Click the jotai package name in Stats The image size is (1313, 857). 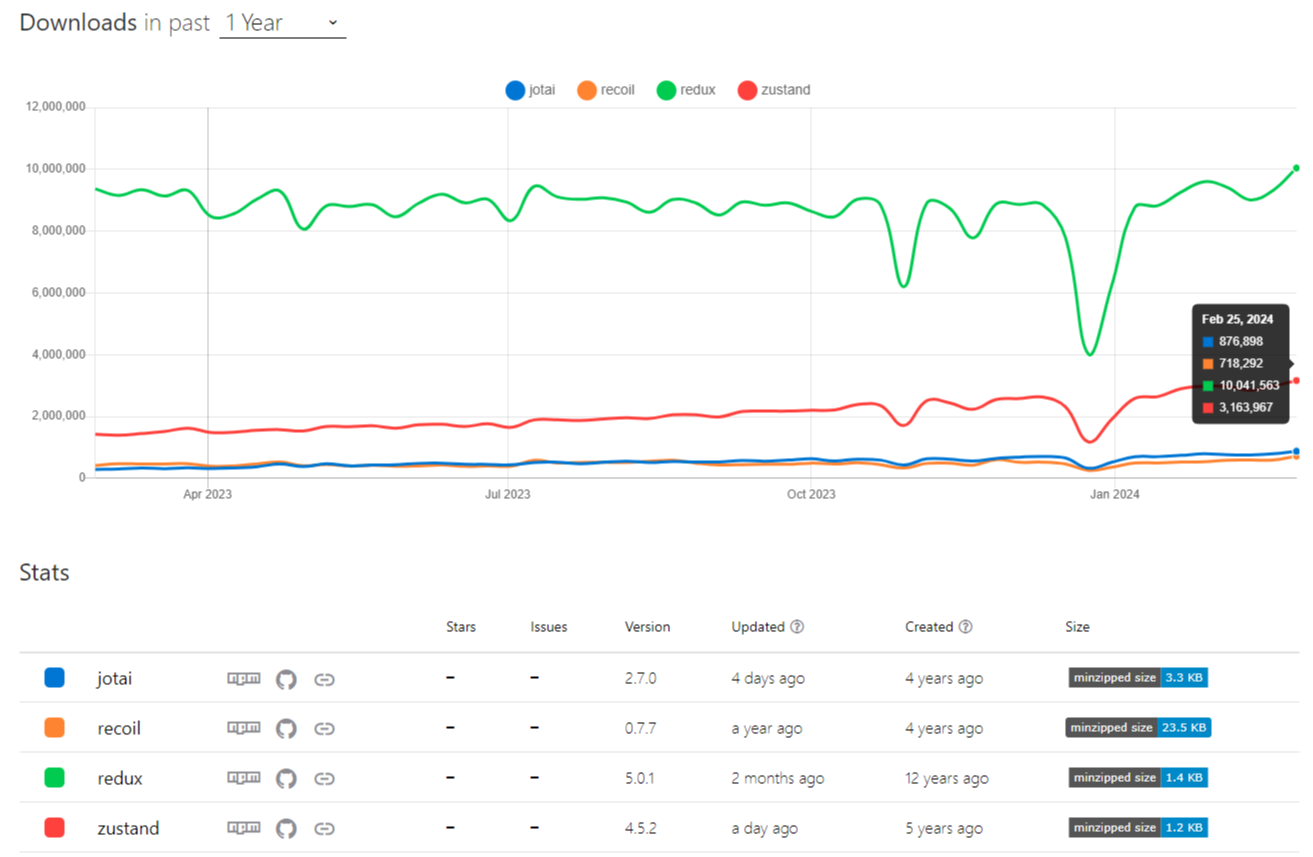[114, 679]
